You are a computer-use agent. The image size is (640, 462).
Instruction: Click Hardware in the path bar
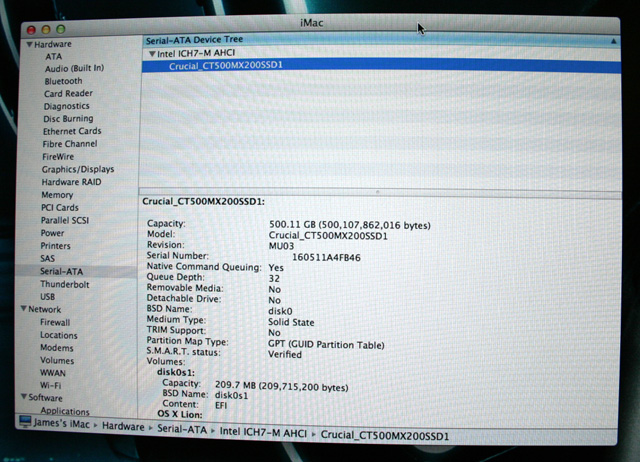tap(123, 426)
